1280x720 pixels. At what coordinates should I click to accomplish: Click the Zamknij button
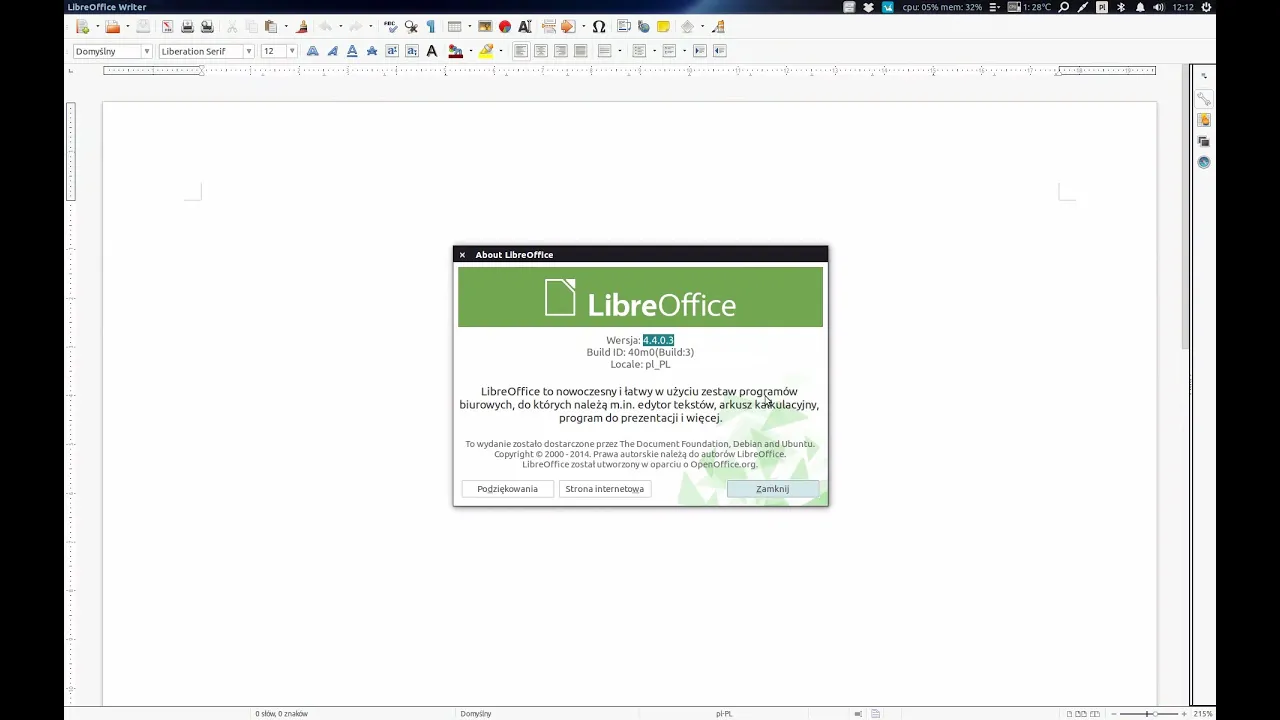pos(772,489)
